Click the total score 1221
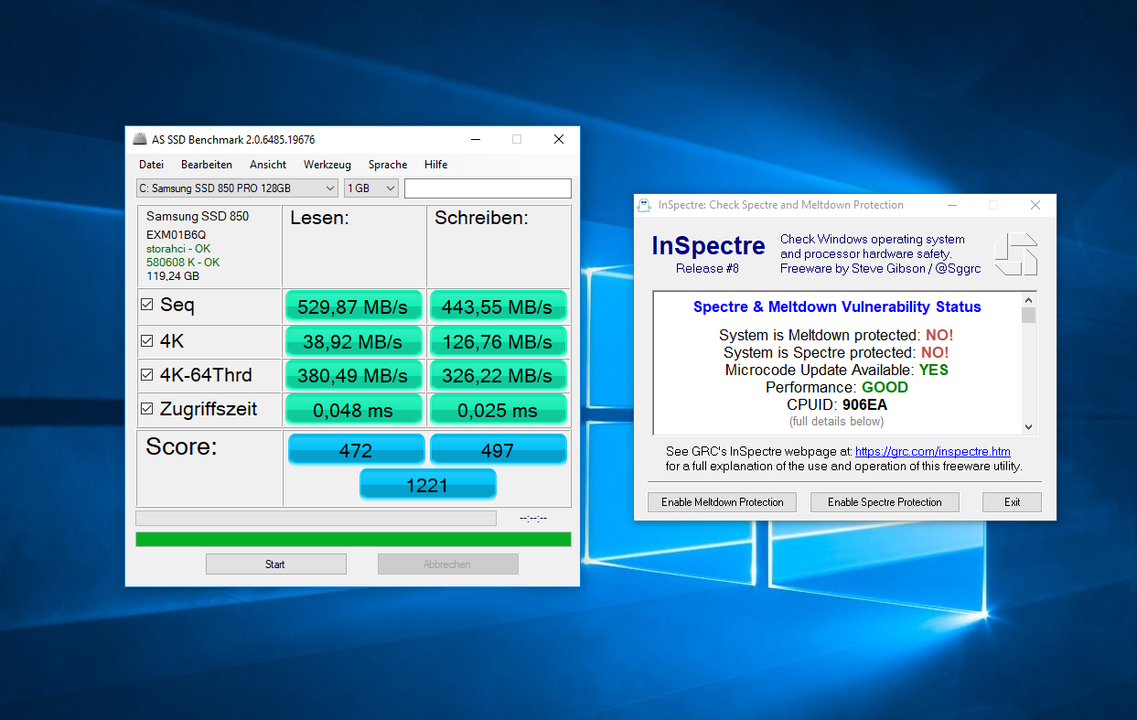Screen dimensions: 1137x720 [428, 484]
